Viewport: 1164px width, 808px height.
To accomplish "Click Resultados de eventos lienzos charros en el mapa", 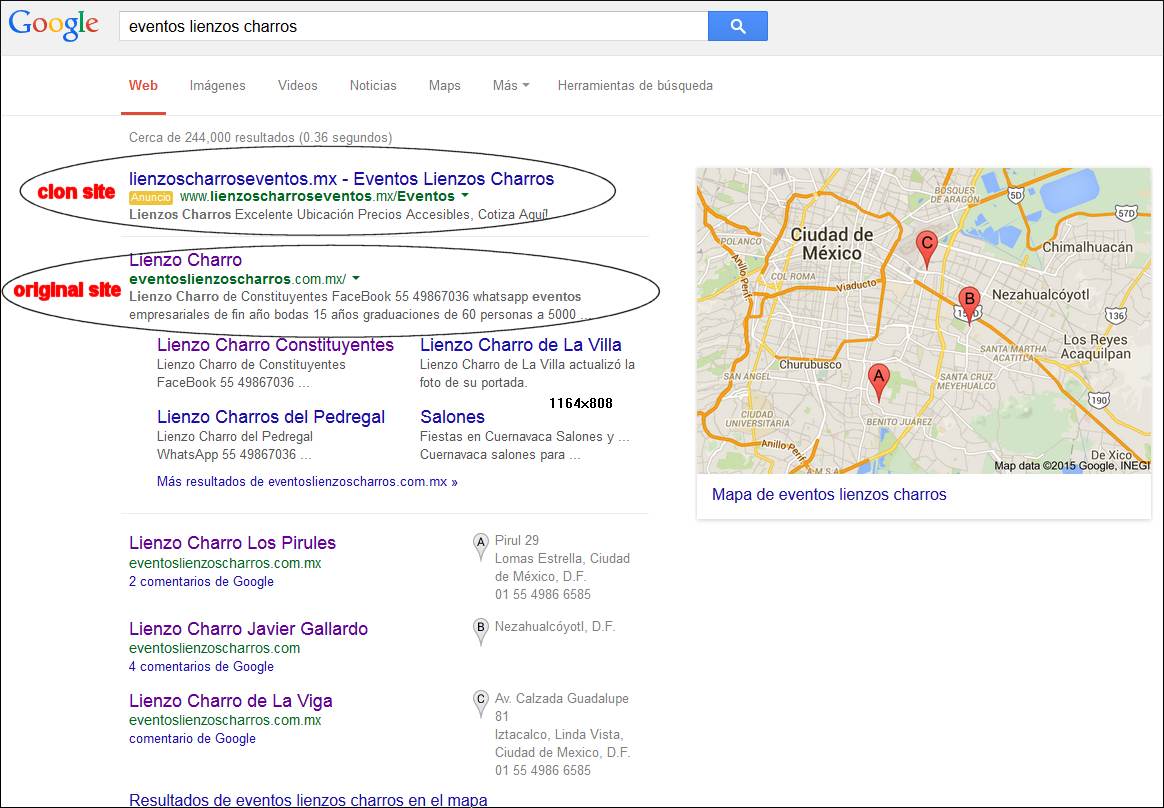I will tap(308, 800).
